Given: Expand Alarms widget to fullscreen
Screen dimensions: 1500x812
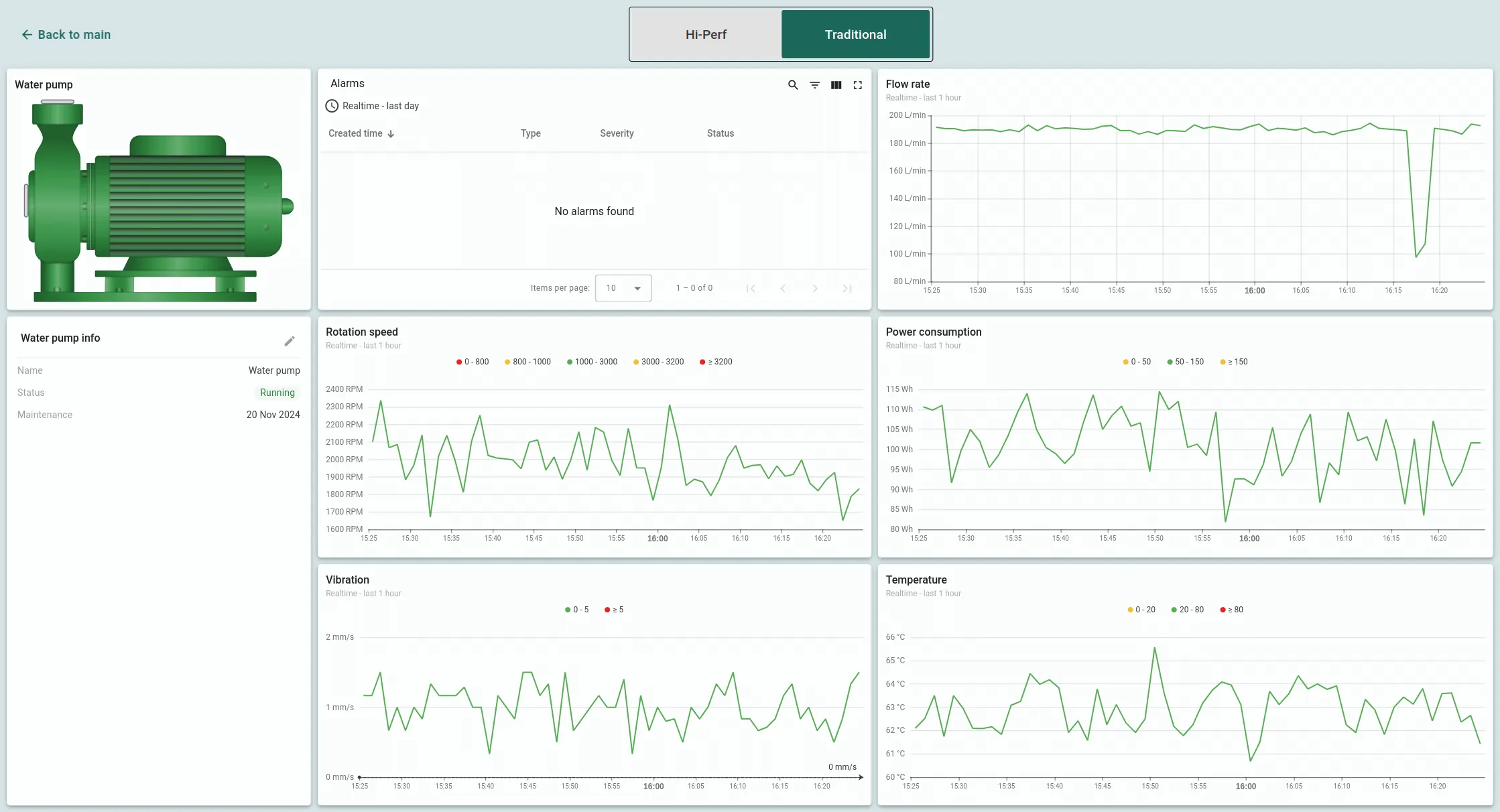Looking at the screenshot, I should [x=857, y=85].
